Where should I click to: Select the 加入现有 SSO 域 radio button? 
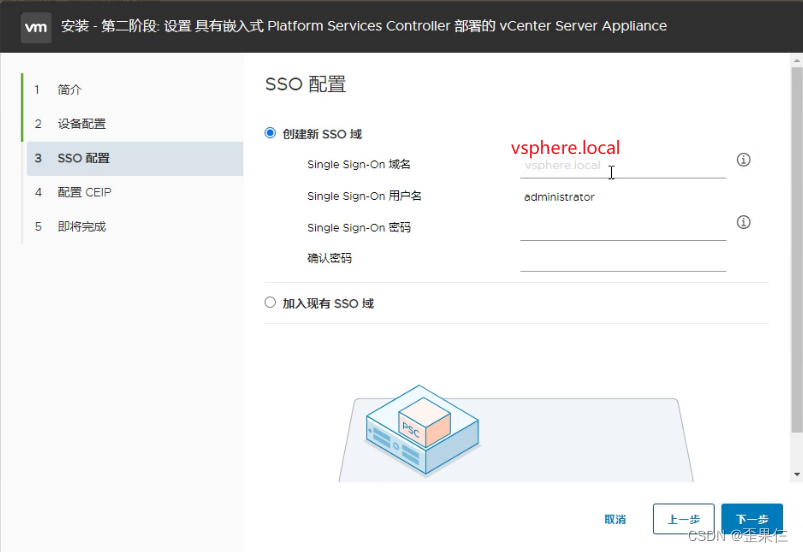[270, 302]
